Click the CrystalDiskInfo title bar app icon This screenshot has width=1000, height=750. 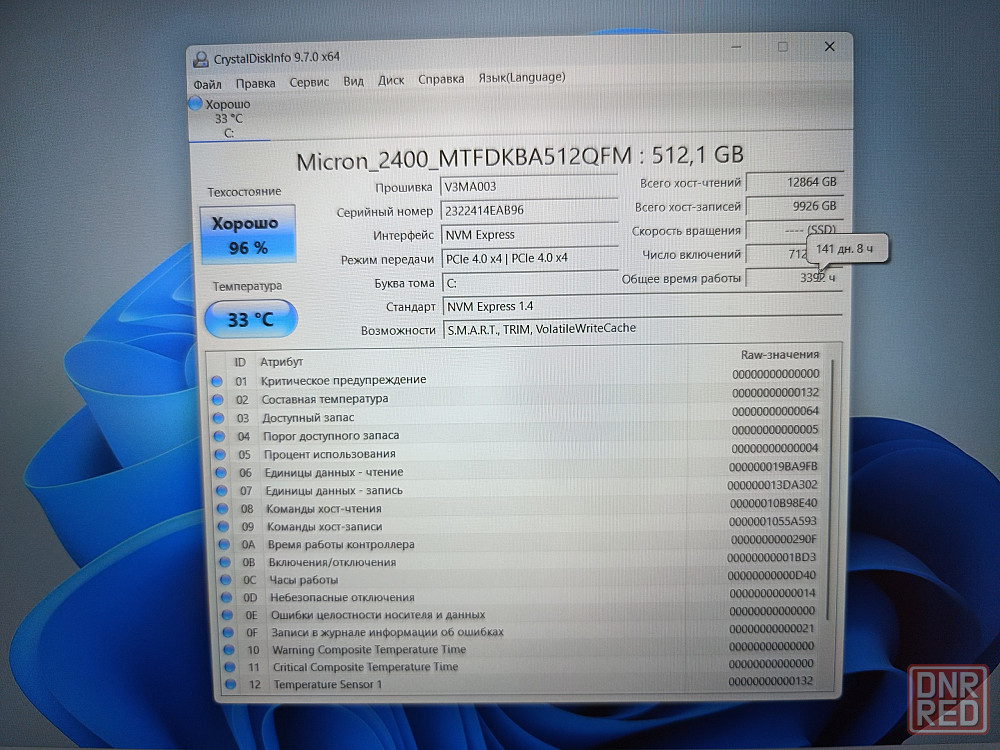pos(201,58)
